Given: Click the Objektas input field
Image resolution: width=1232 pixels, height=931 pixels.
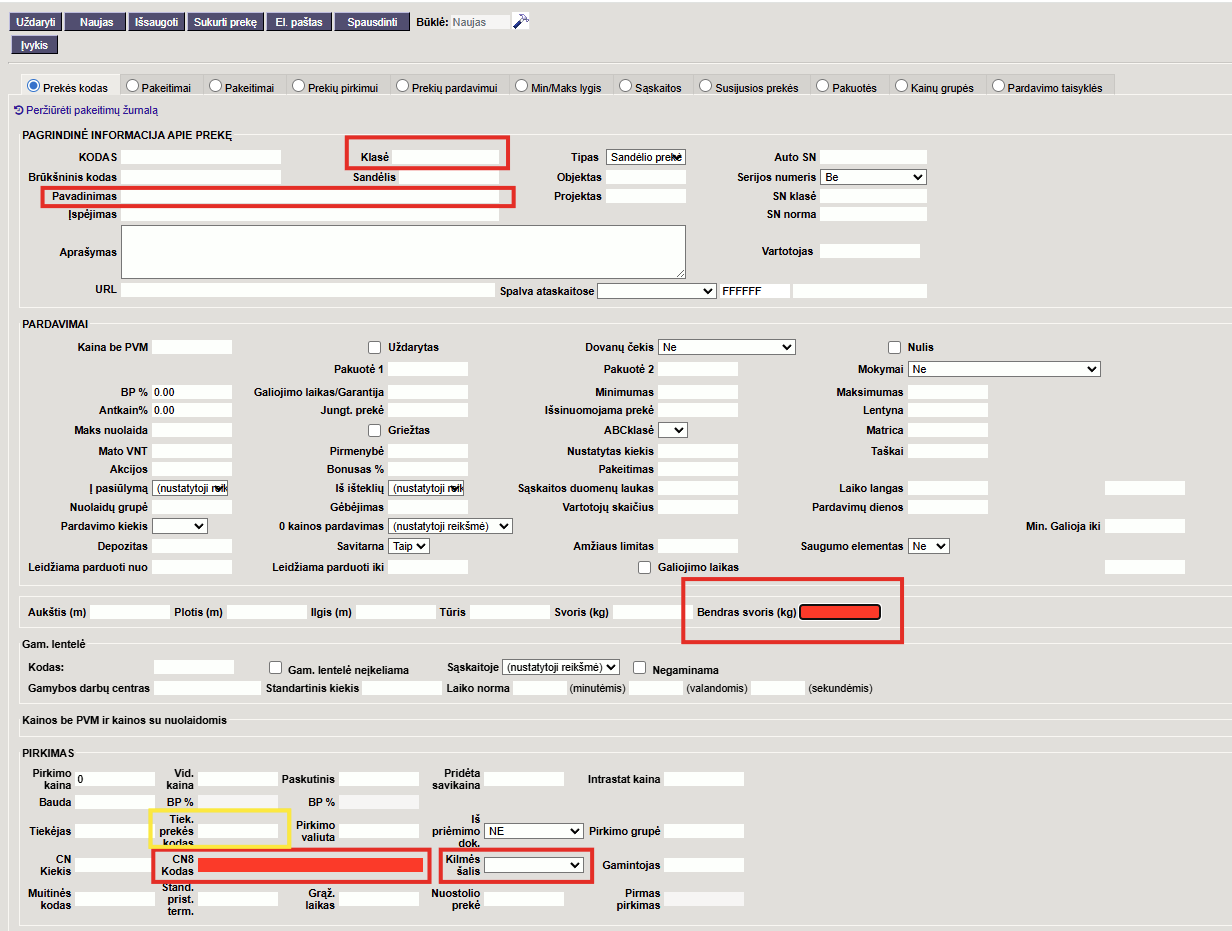Looking at the screenshot, I should click(646, 177).
